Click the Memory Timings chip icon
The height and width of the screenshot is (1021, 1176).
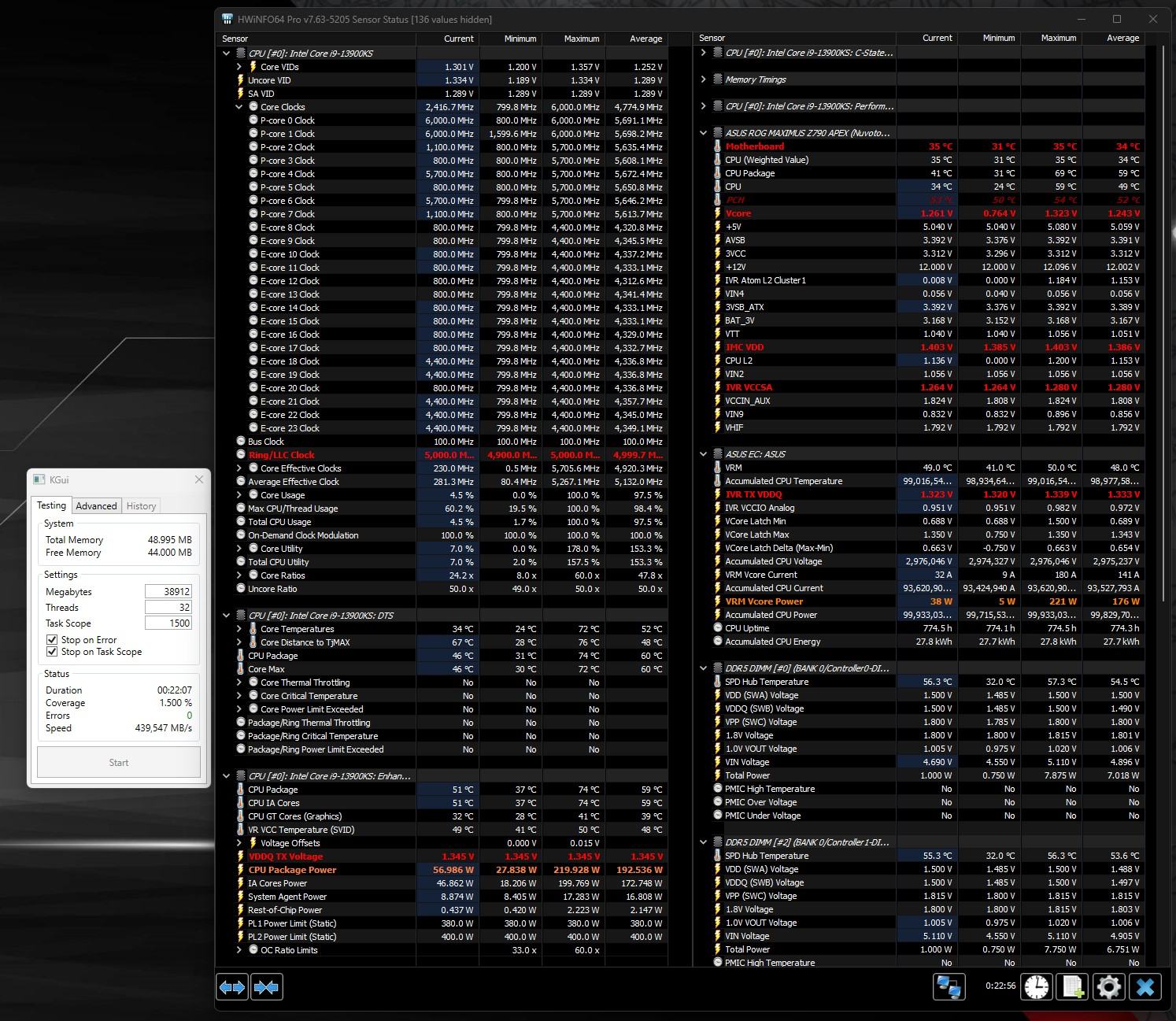click(717, 80)
